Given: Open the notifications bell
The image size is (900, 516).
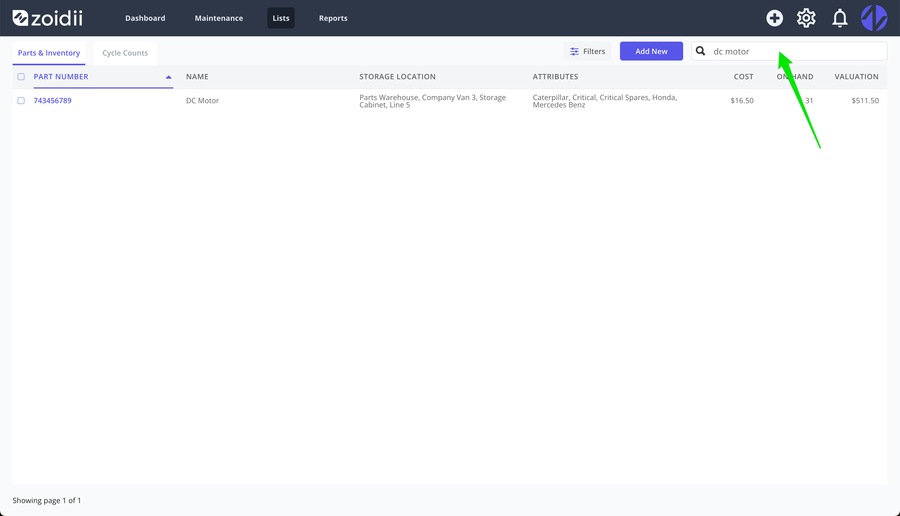Looking at the screenshot, I should (x=840, y=18).
